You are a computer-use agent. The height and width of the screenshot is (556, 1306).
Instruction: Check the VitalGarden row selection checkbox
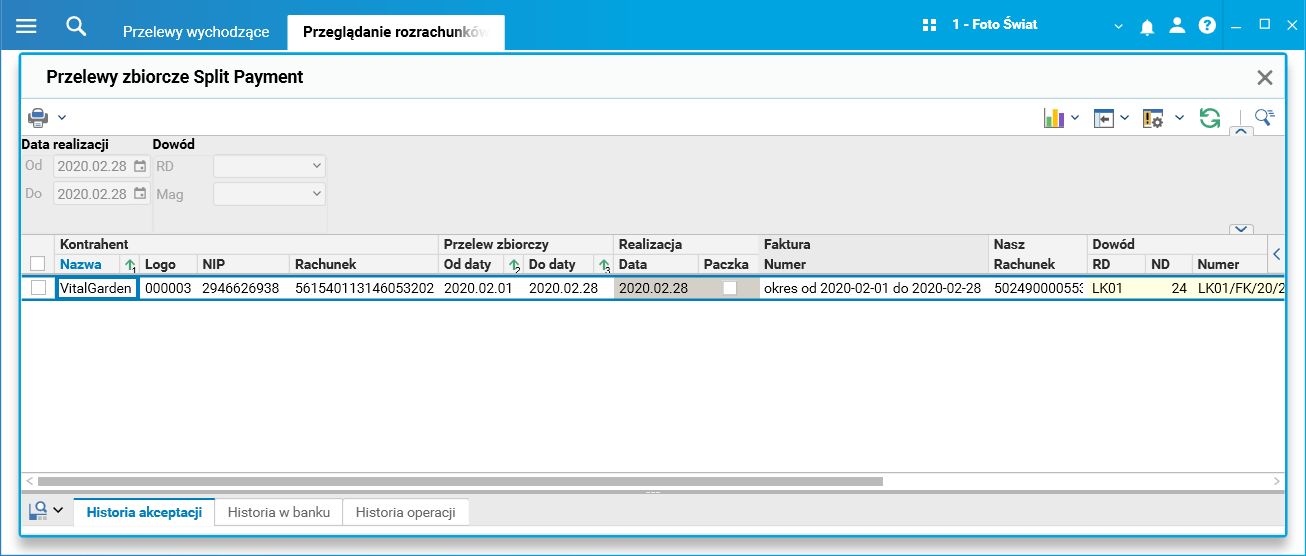tap(38, 288)
